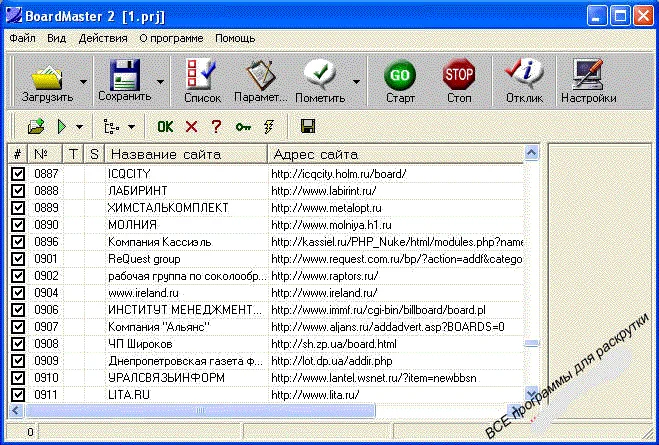Click the Загрузить folder icon
Screen dimensions: 659x445
point(47,76)
